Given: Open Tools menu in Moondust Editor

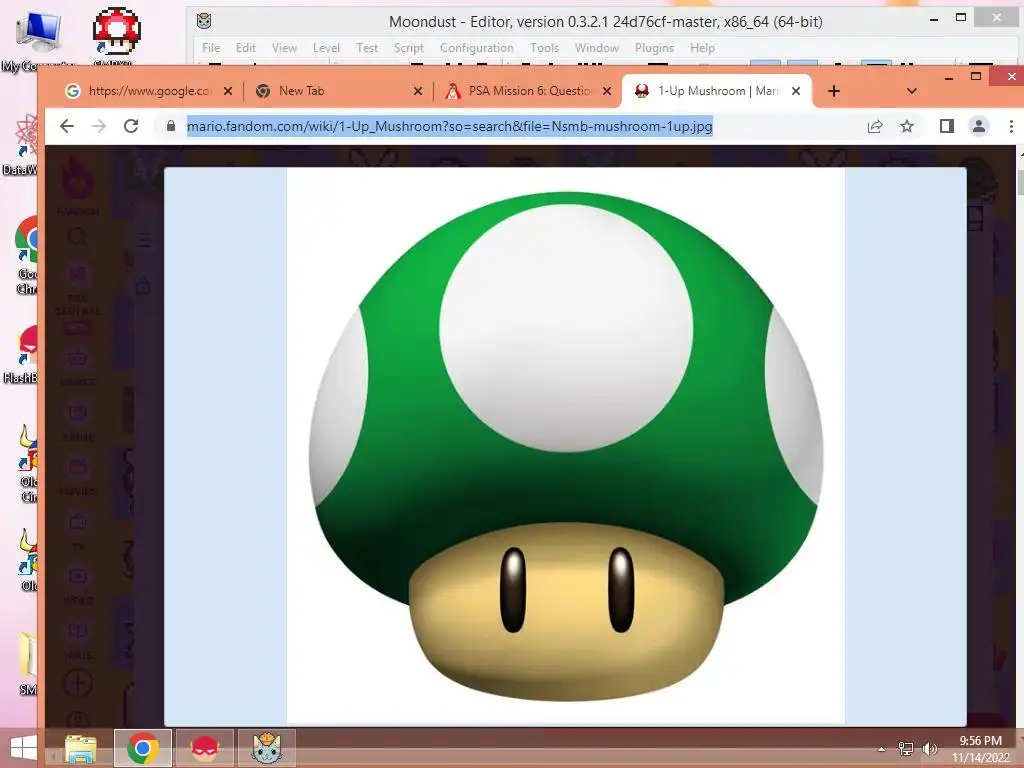Looking at the screenshot, I should (x=544, y=48).
